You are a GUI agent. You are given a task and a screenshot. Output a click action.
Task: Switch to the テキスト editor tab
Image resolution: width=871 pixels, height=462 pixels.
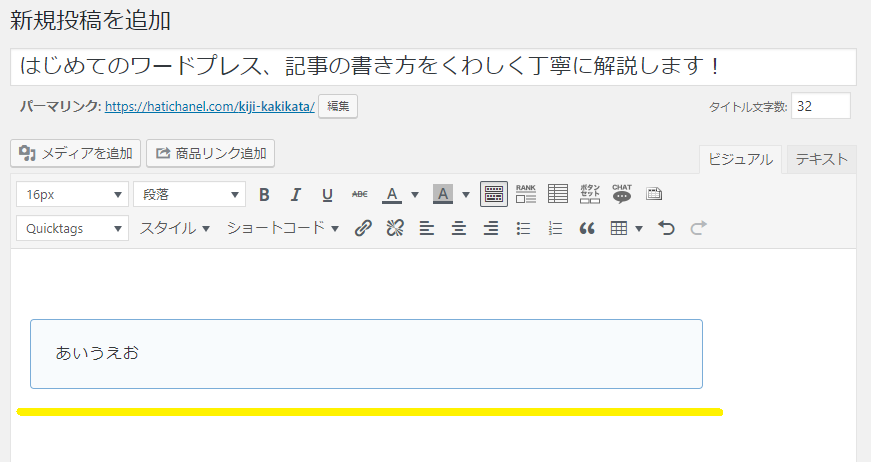822,159
